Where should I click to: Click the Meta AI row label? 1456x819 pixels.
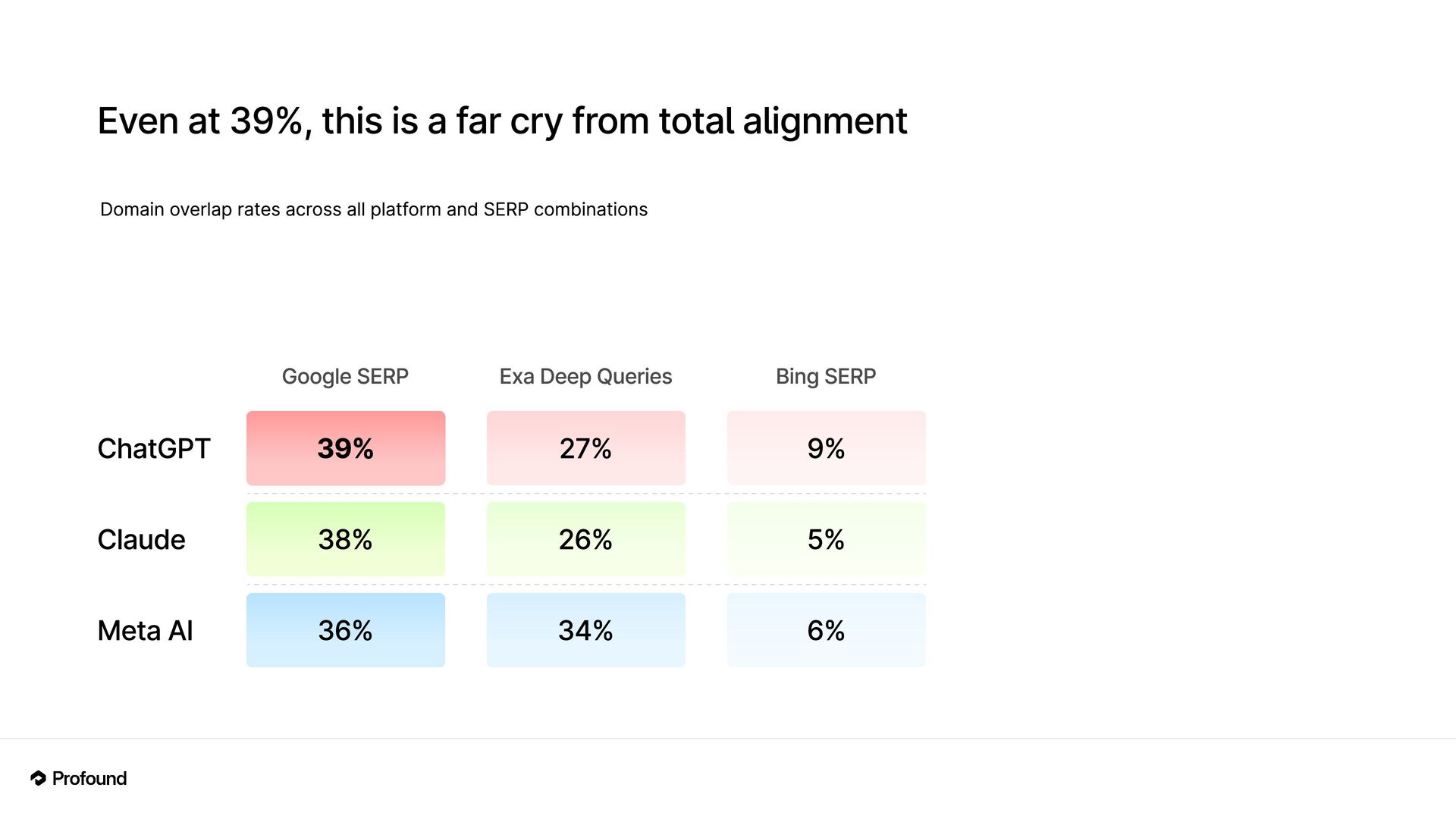[x=146, y=631]
